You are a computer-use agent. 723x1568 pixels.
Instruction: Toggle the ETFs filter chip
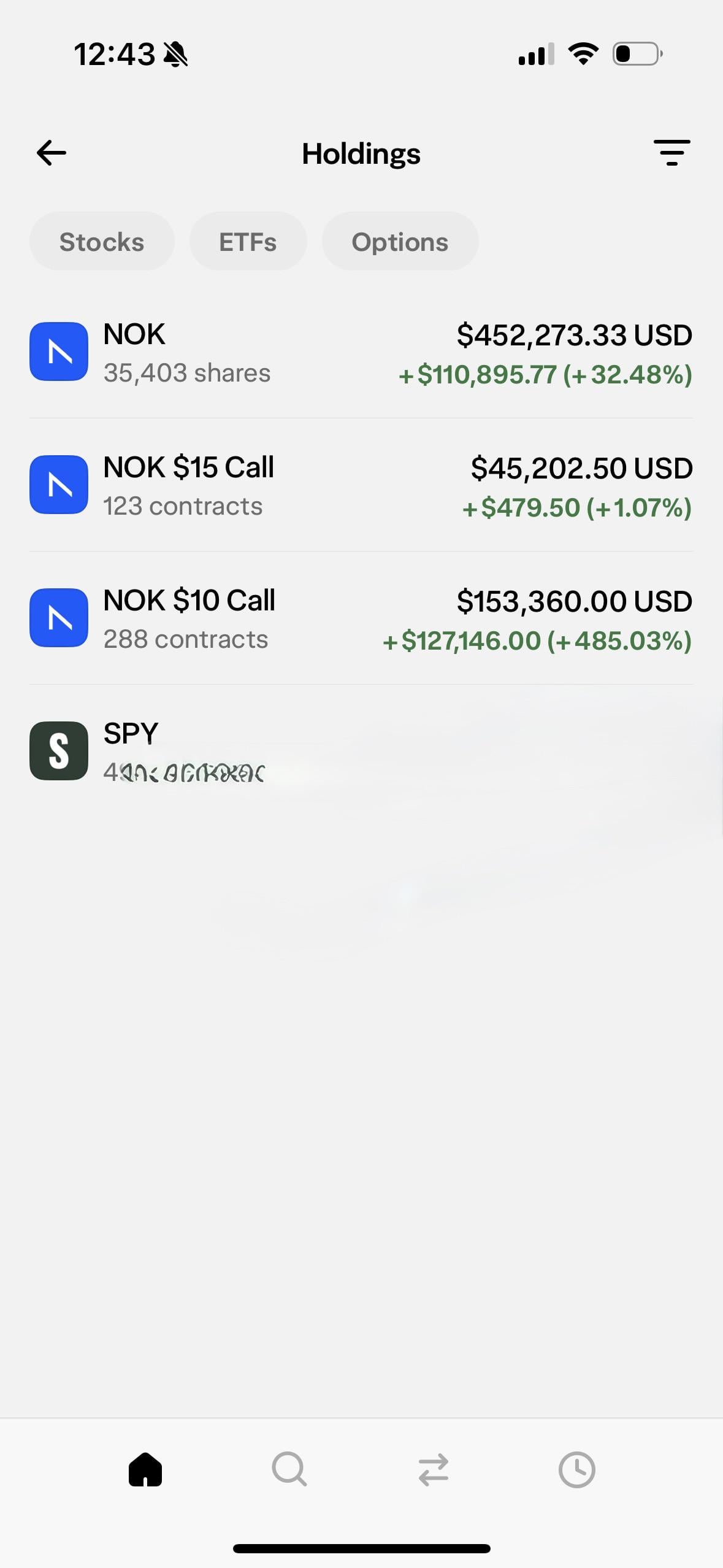point(248,242)
